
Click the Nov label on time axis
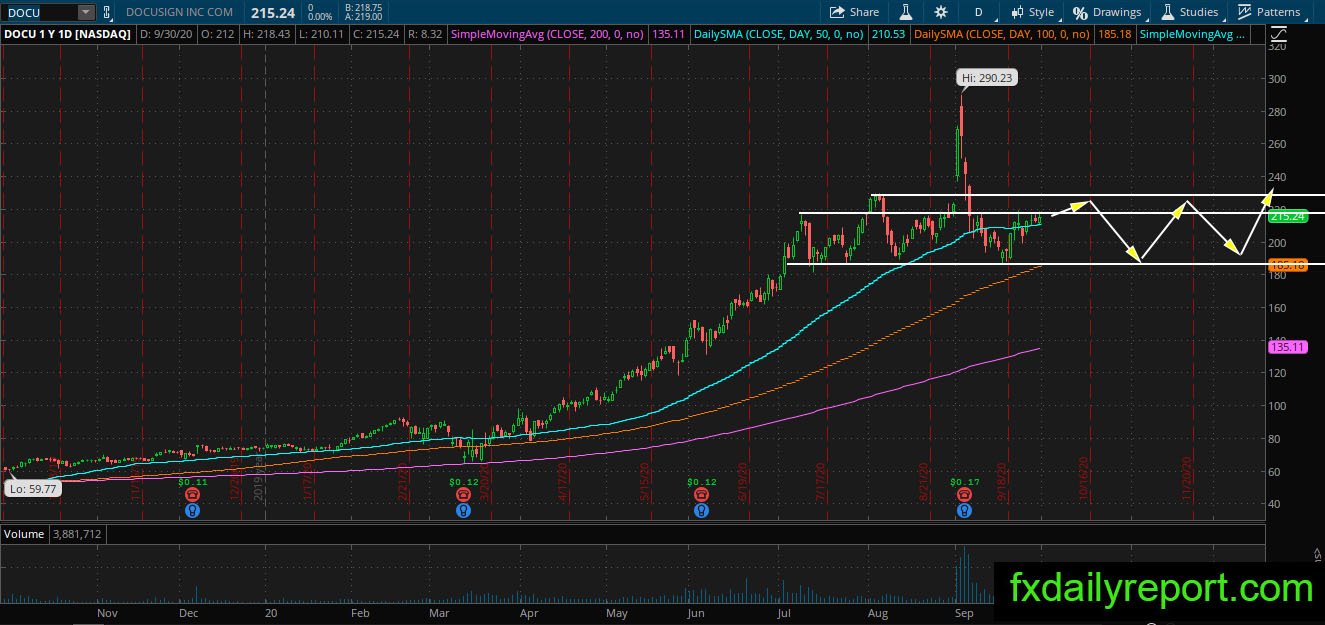click(109, 613)
